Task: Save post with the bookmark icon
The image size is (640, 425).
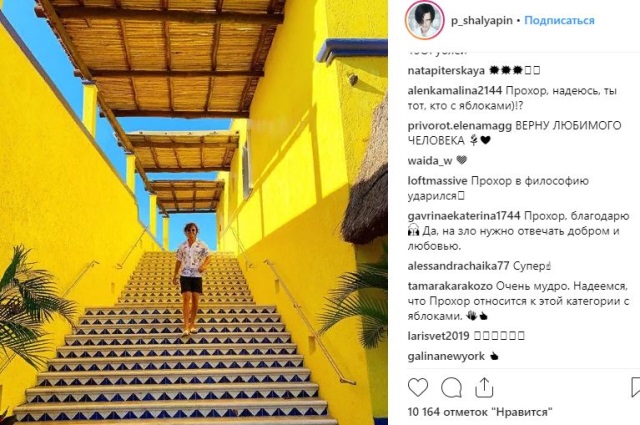Action: point(636,387)
